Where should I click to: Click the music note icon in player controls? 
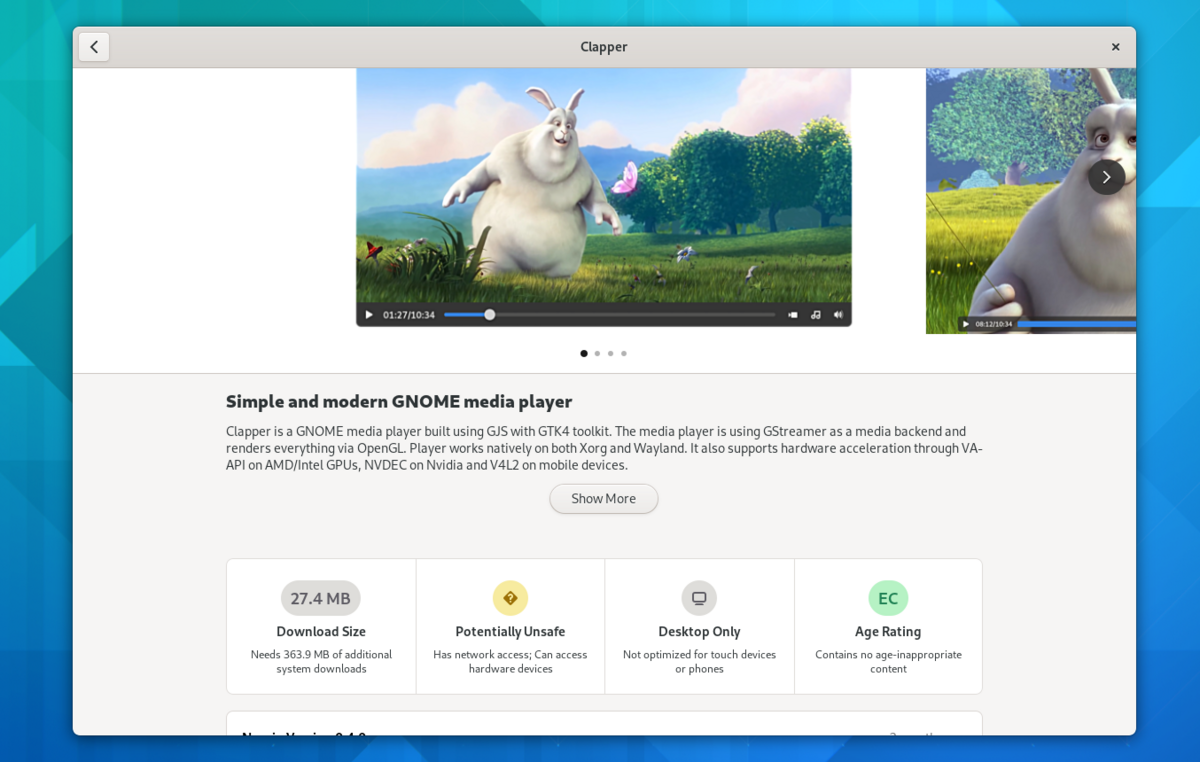pos(815,314)
